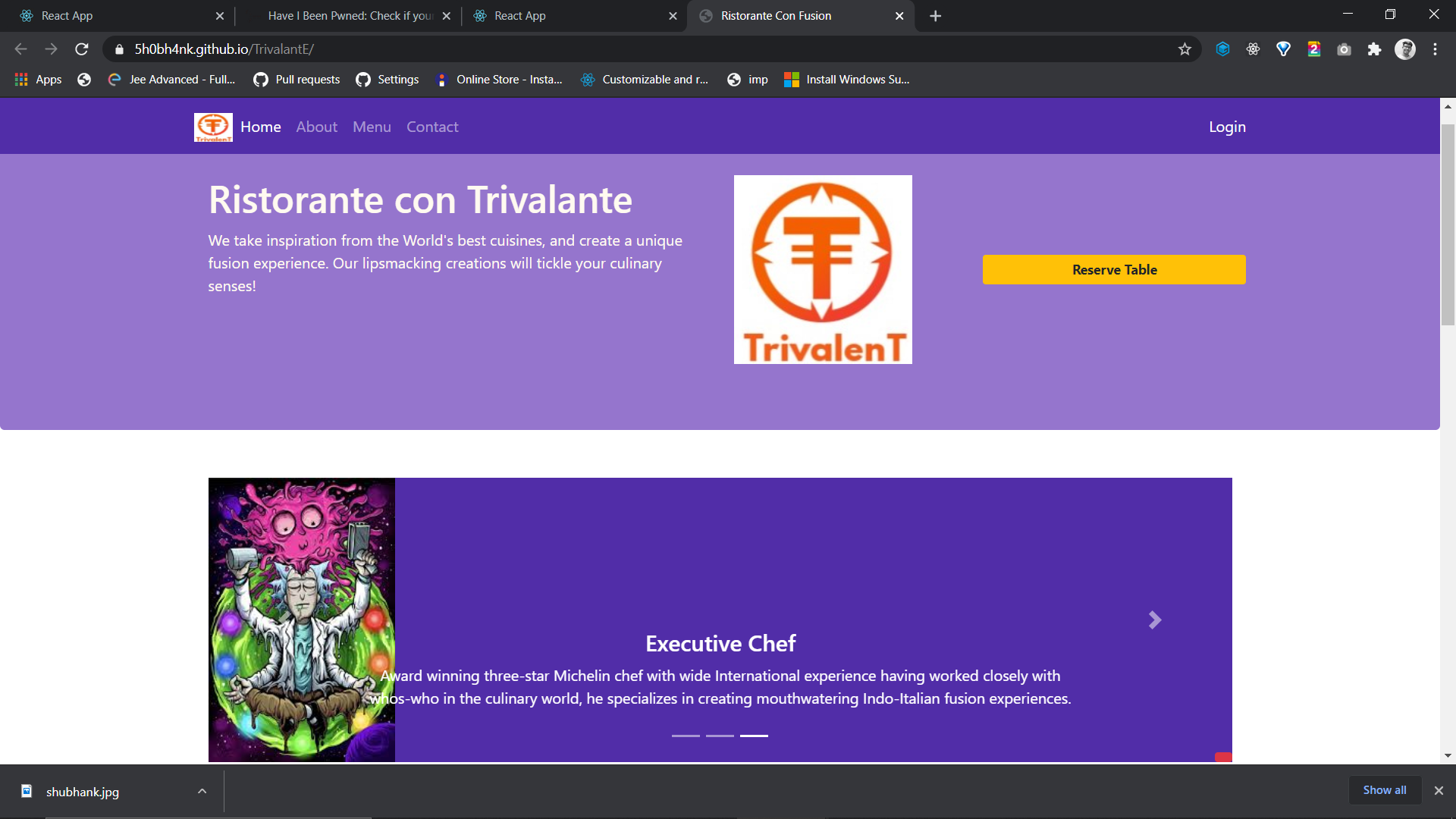
Task: Open 'Customizable and r...' bookmark
Action: point(645,80)
